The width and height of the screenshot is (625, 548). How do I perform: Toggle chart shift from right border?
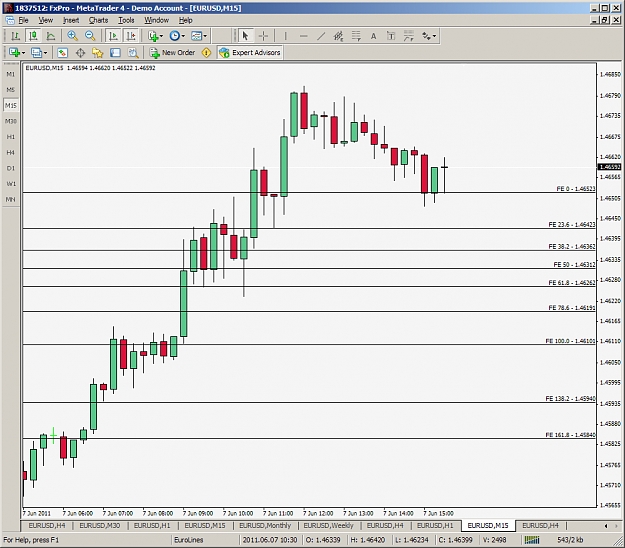pos(131,36)
